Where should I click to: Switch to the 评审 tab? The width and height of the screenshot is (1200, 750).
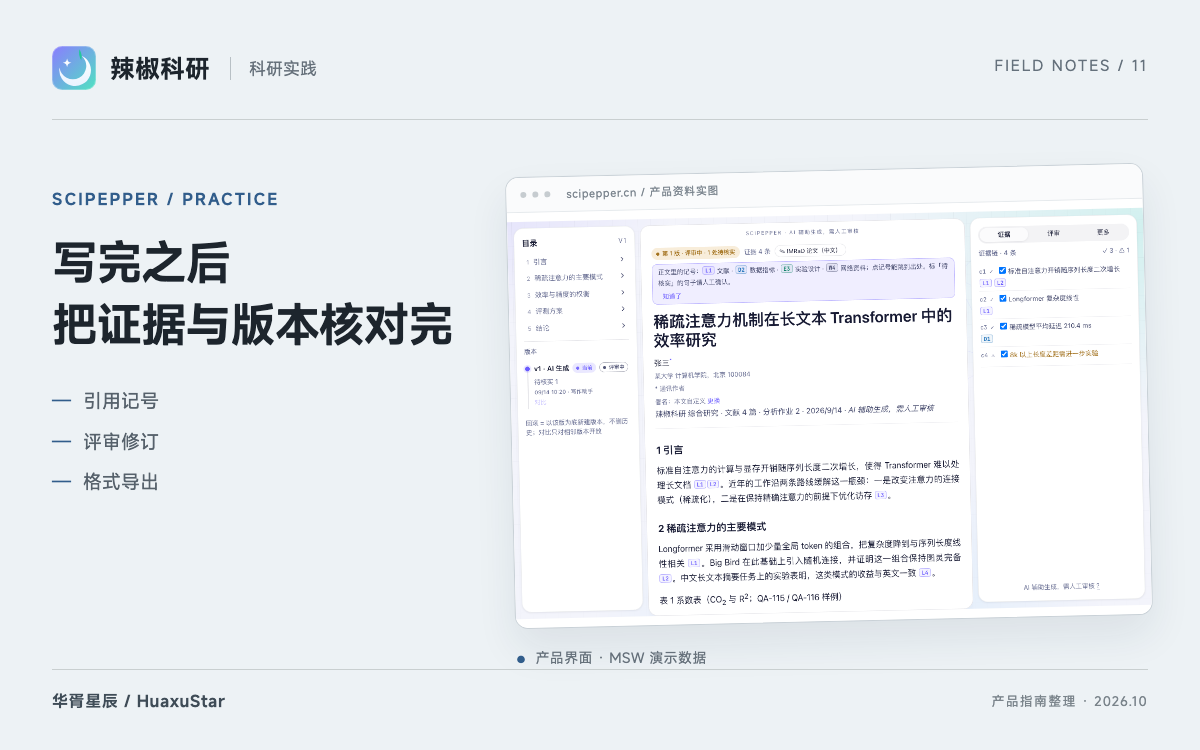pyautogui.click(x=1053, y=233)
